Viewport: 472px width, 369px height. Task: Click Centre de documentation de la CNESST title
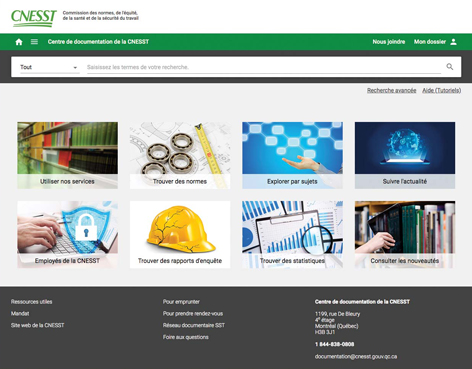(x=98, y=42)
